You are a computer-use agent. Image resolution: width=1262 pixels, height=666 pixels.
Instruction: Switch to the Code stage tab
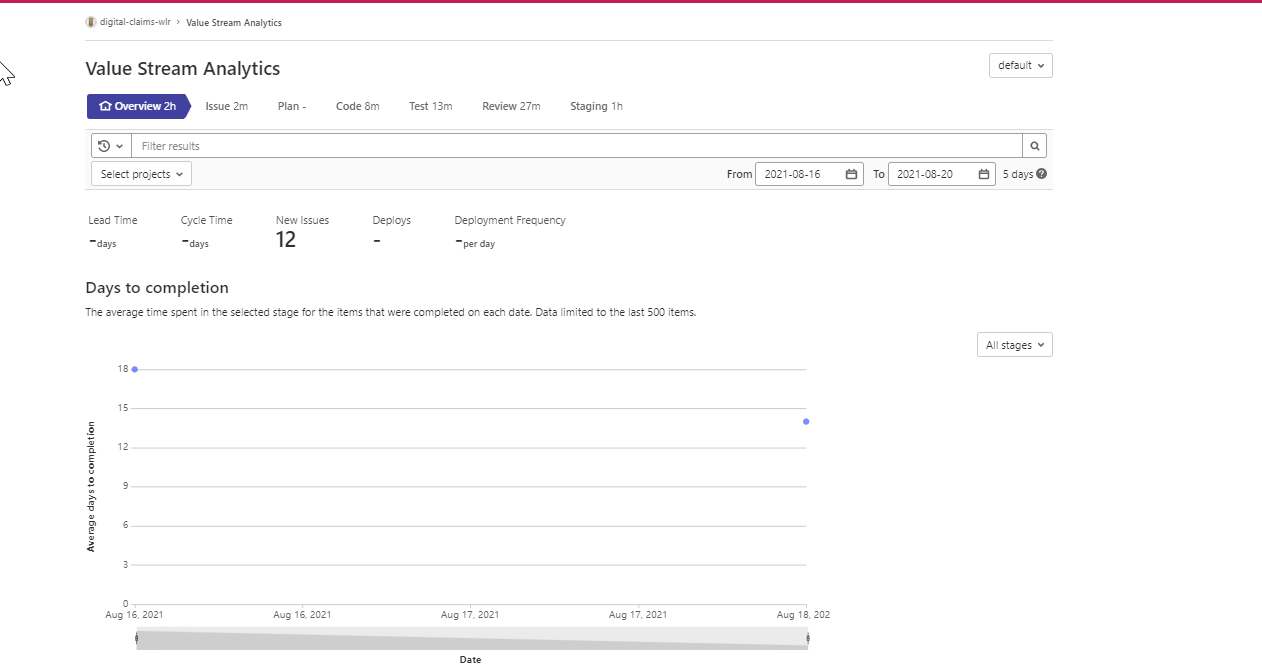[357, 105]
